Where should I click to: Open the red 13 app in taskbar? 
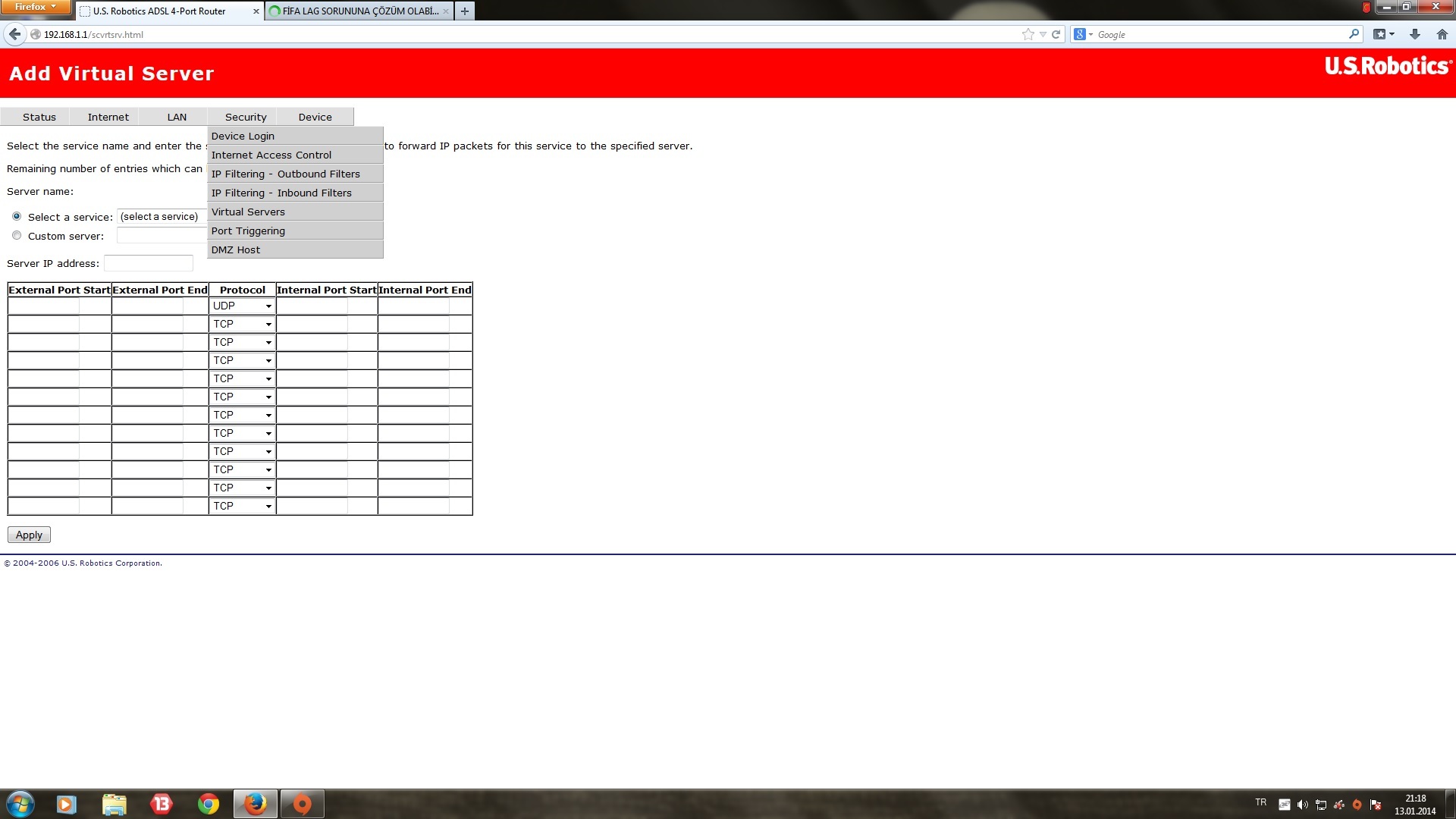(x=162, y=804)
